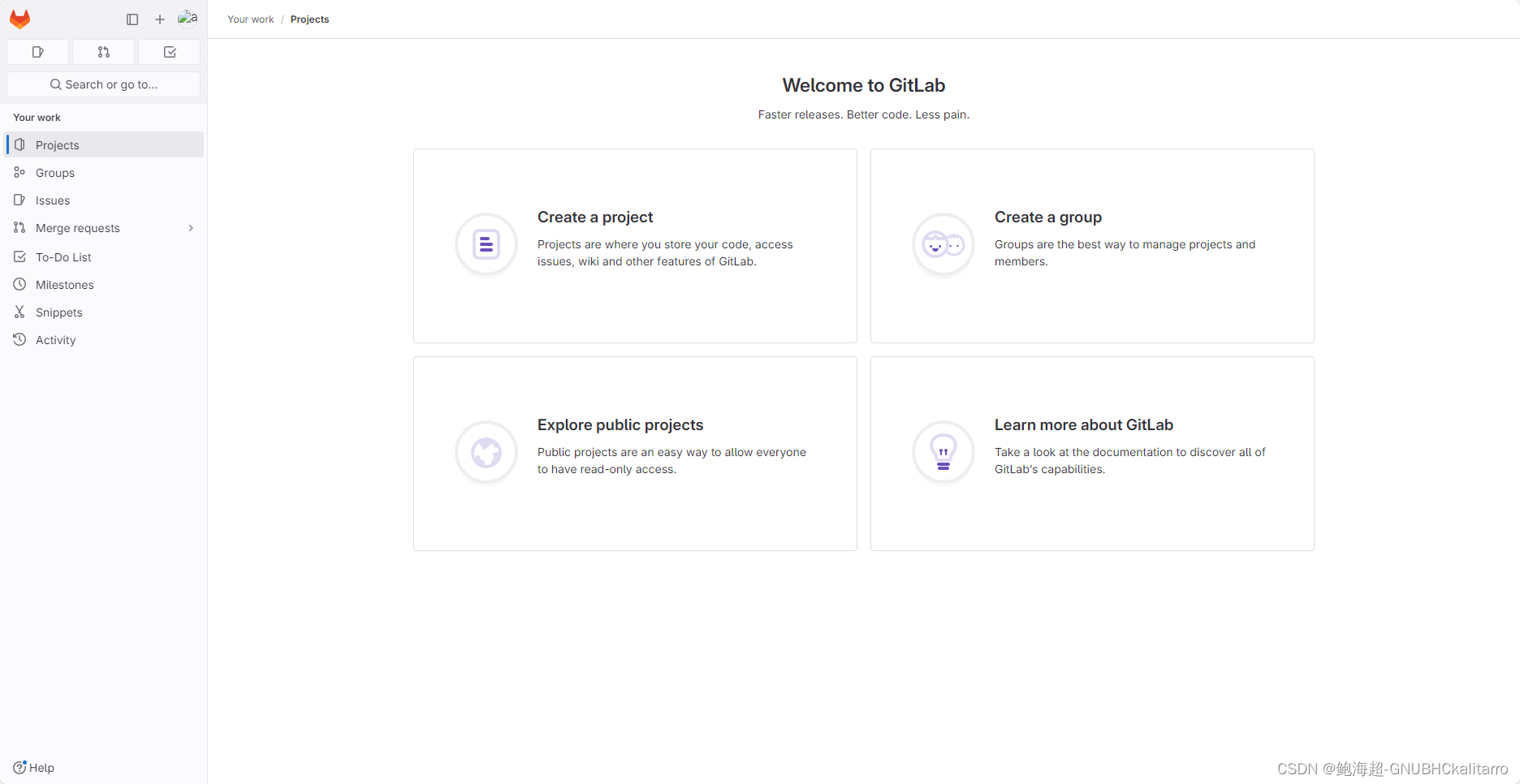Click the 'Public projects are an easy way' description
Screen dimensions: 1520x784
671,461
